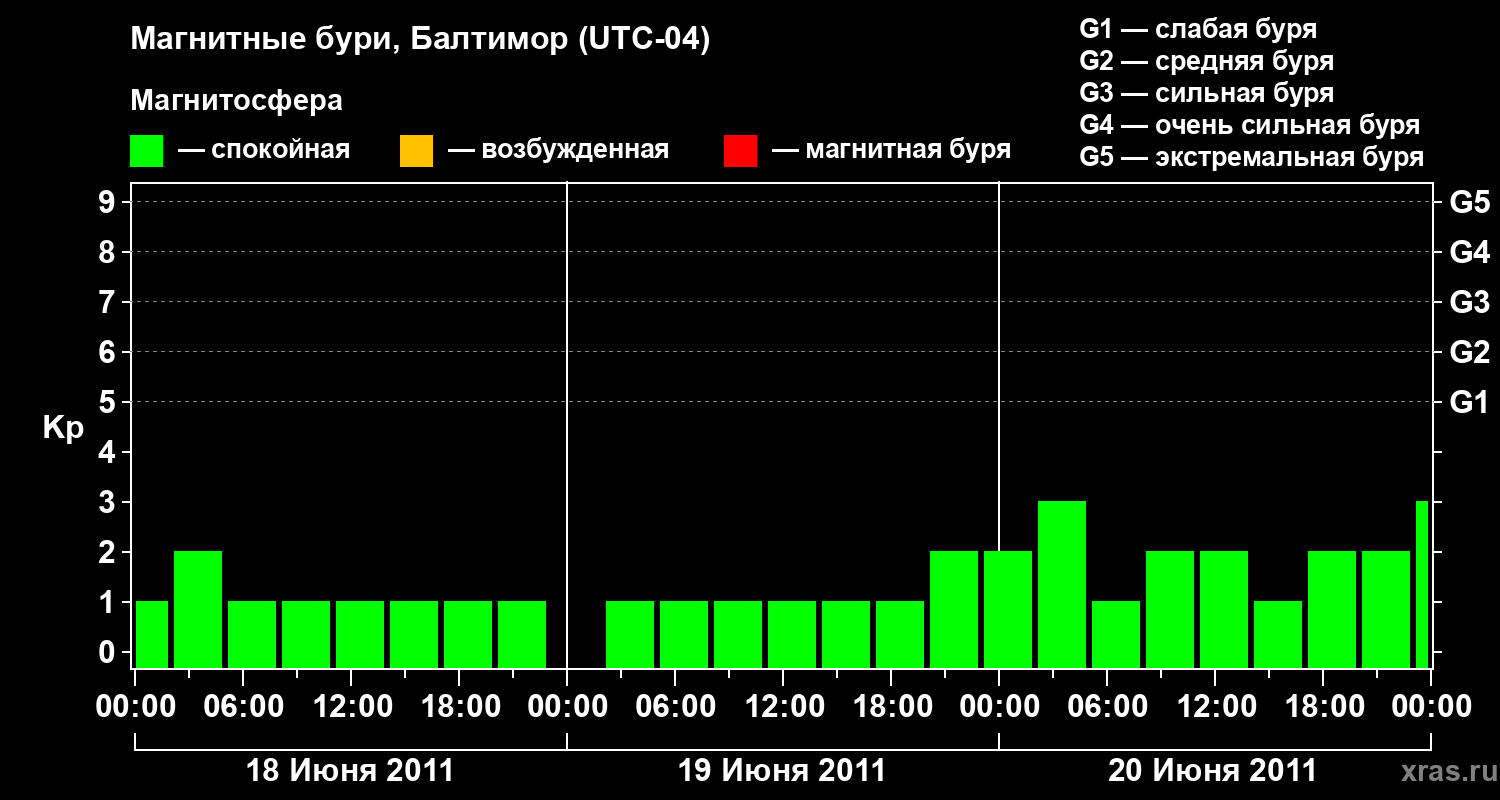The height and width of the screenshot is (800, 1500).
Task: Click the '12:00' time label under June 19
Action: 783,707
